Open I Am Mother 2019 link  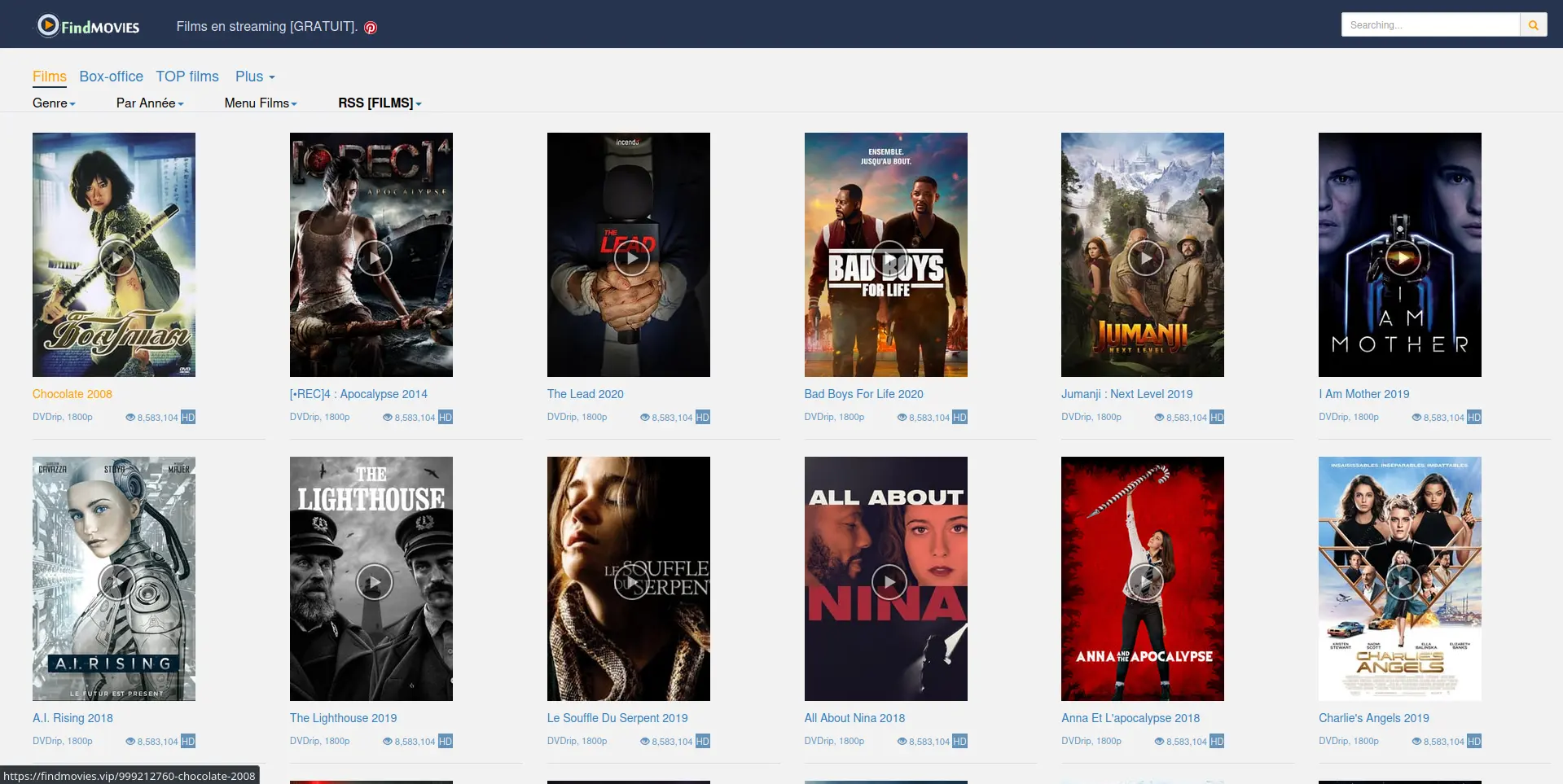pos(1364,394)
